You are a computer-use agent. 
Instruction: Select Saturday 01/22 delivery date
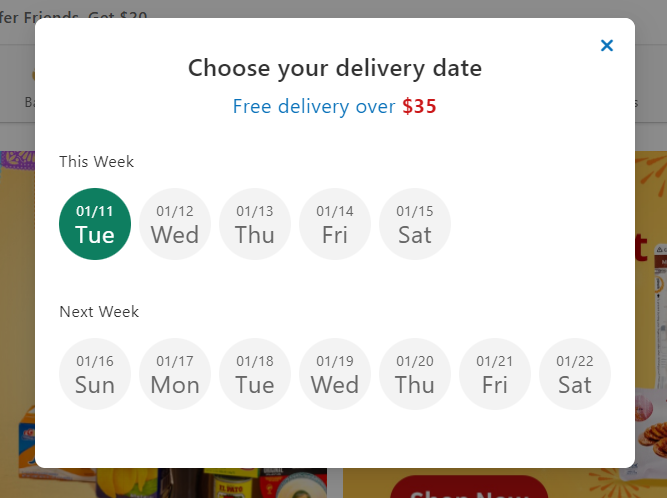click(x=575, y=374)
